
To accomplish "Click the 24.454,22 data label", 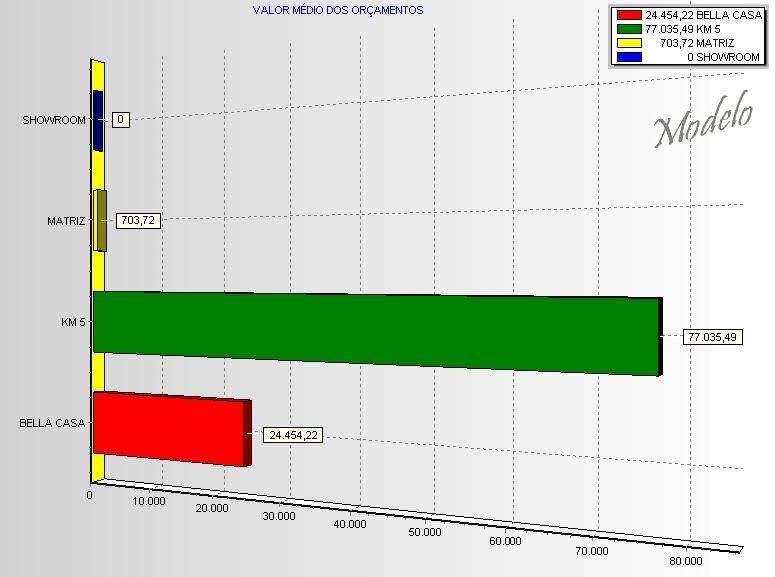I will coord(293,435).
